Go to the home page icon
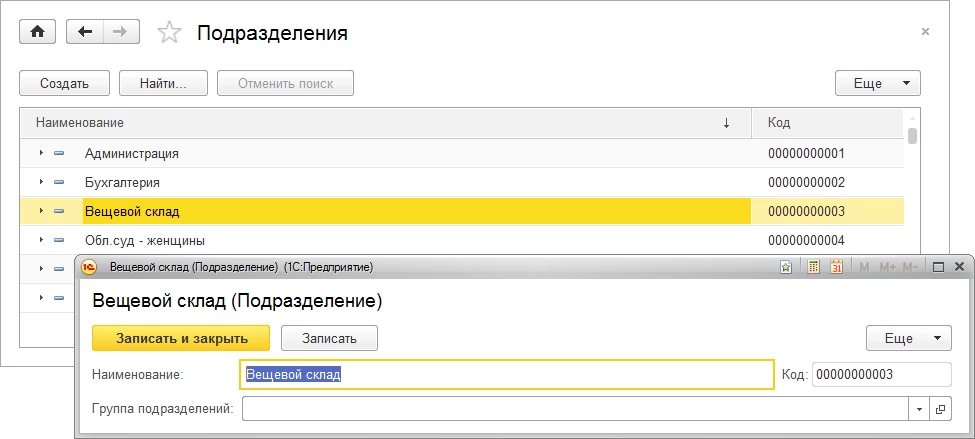Viewport: 975px width, 439px height. (38, 32)
